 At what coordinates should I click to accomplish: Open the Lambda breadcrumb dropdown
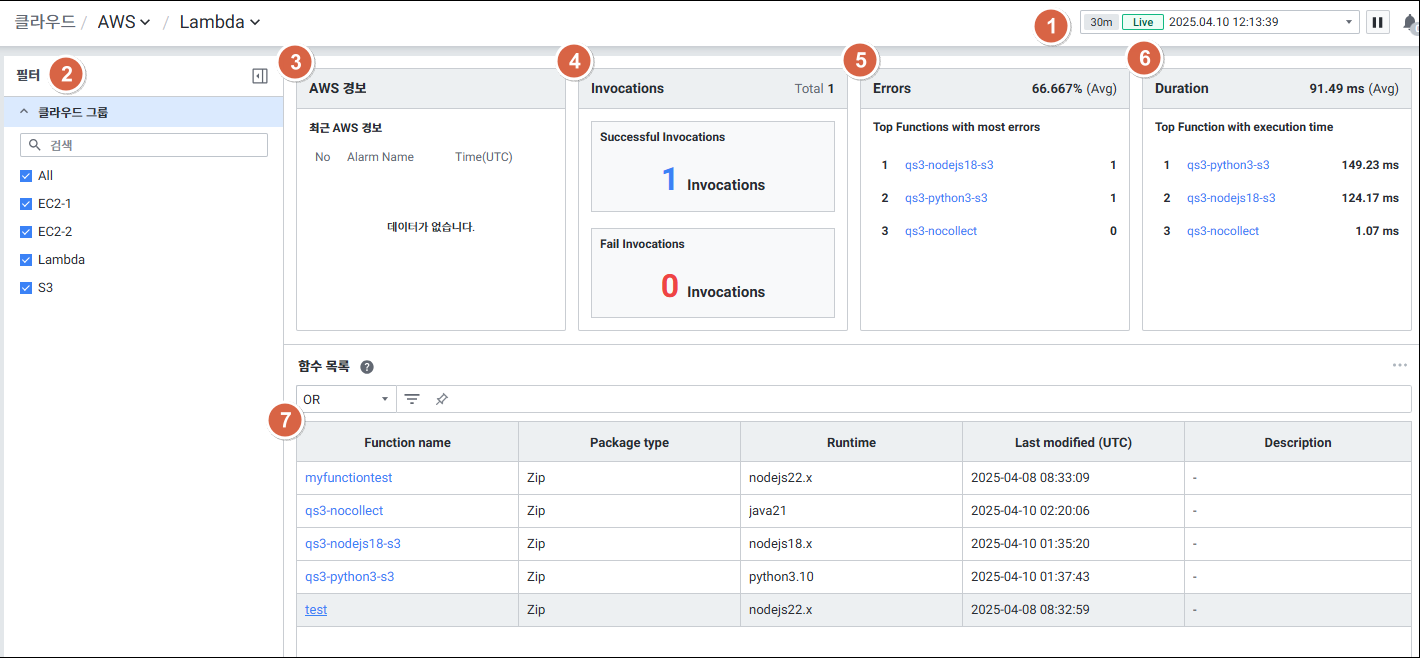[x=219, y=22]
